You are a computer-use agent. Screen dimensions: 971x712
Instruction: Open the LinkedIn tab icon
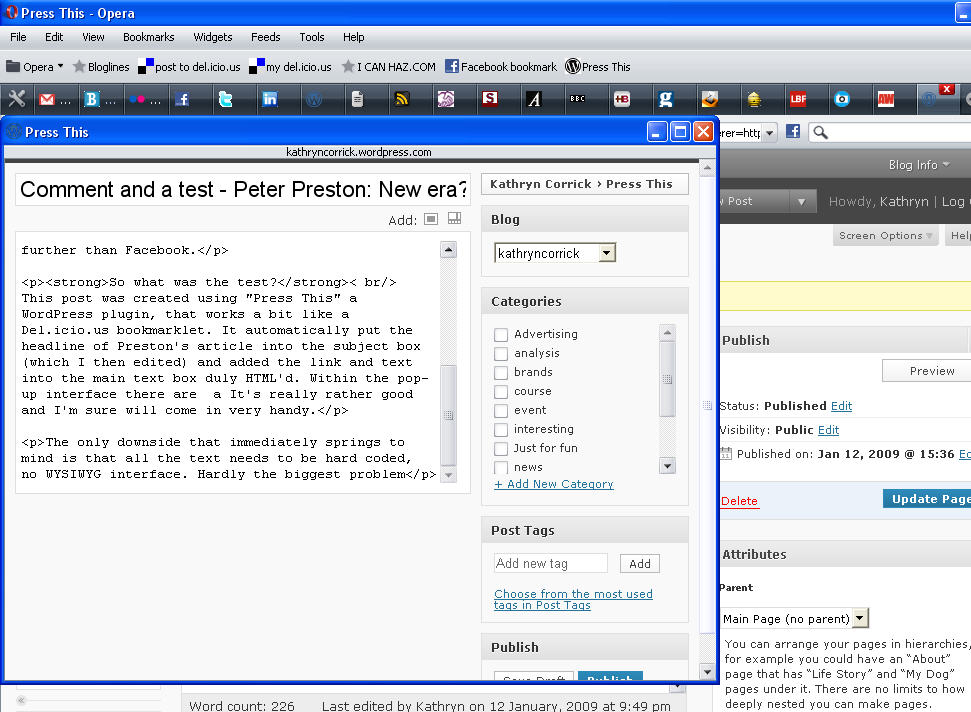(270, 99)
